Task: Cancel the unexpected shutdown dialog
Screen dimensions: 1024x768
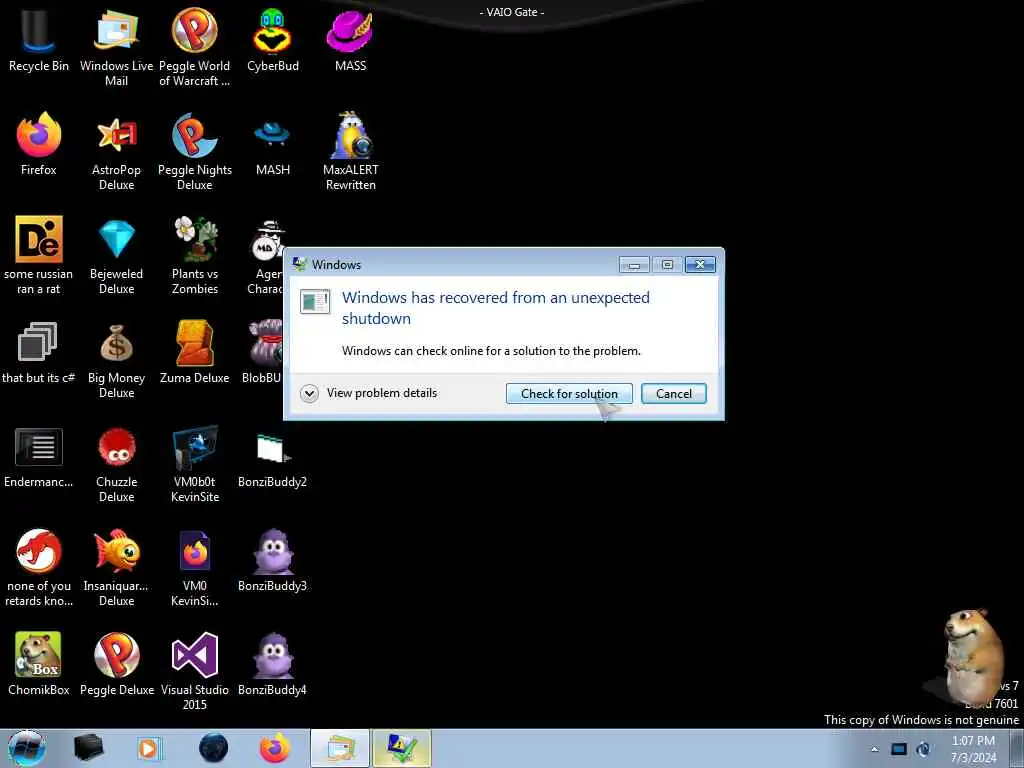Action: click(x=673, y=393)
